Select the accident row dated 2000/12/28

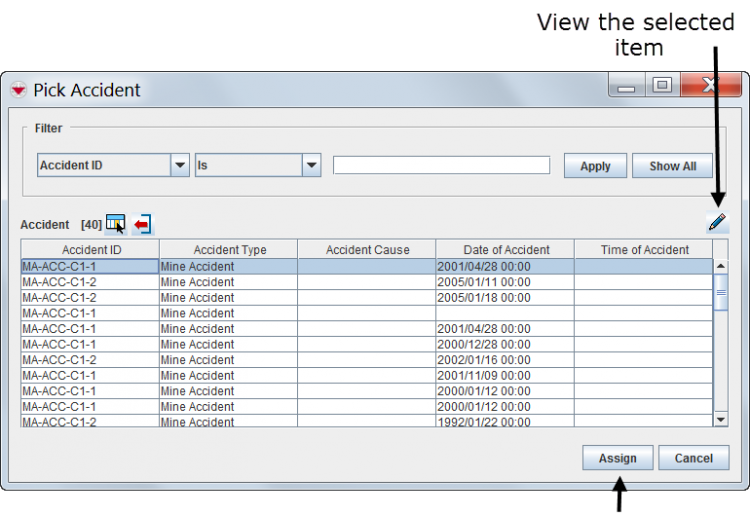(505, 344)
